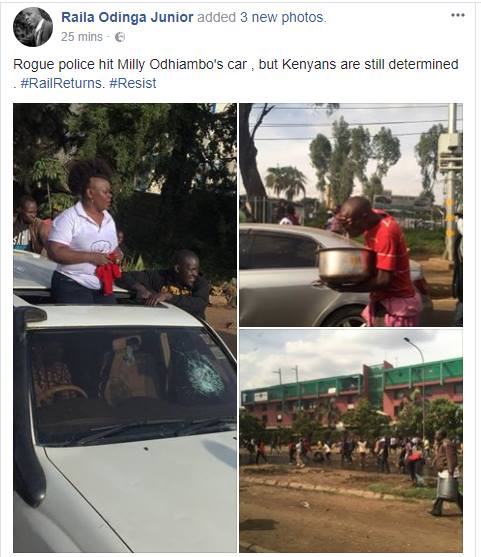
Task: Click the woman in white polo shirt
Action: tap(85, 234)
